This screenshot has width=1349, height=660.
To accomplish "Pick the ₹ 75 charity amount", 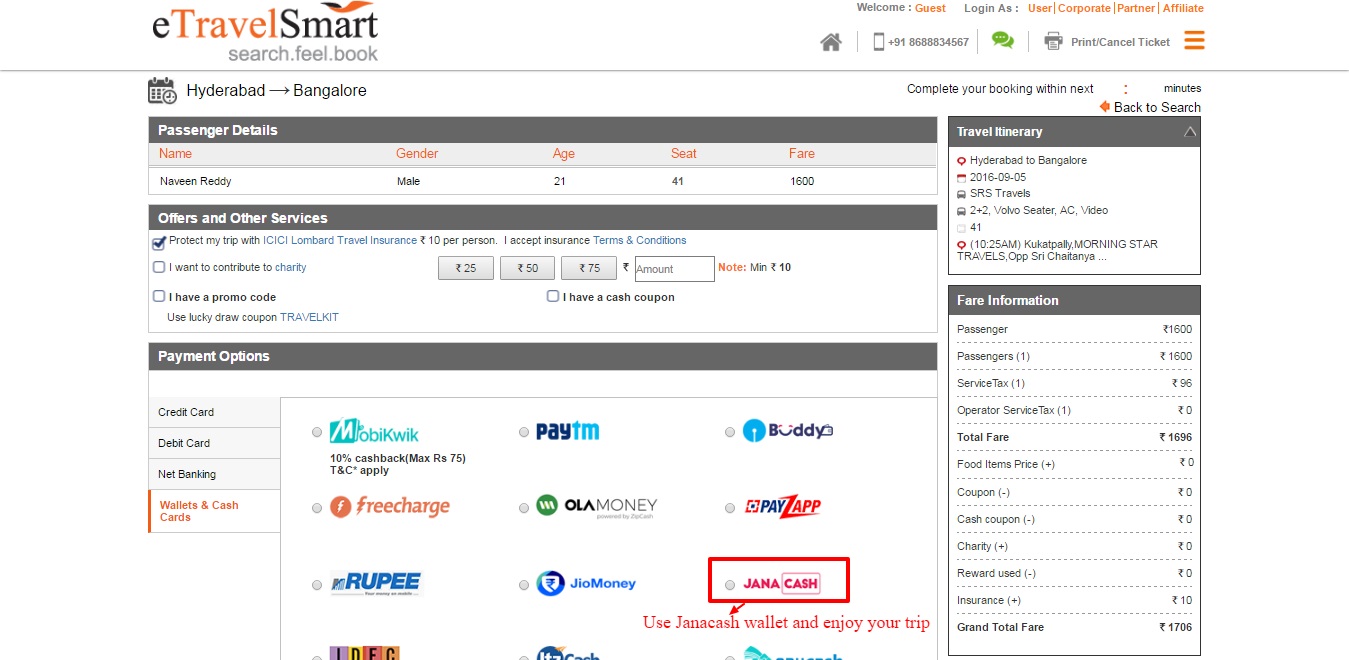I will click(588, 268).
